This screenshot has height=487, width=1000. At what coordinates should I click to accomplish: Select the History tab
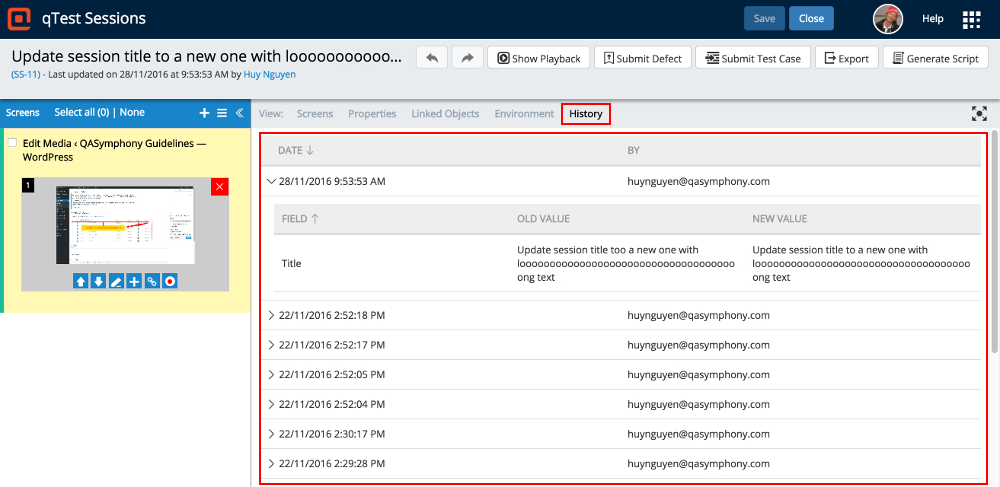click(x=586, y=114)
